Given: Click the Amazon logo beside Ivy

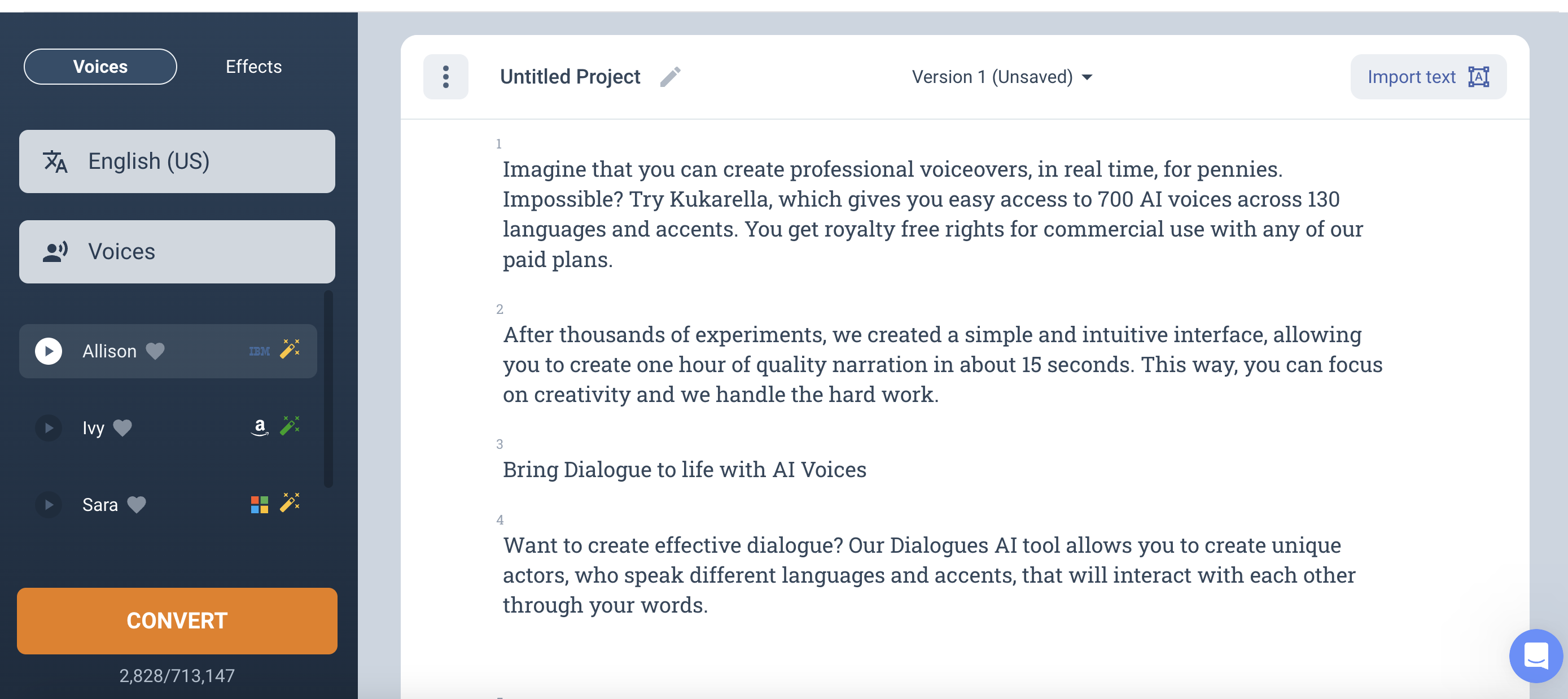Looking at the screenshot, I should [x=260, y=427].
